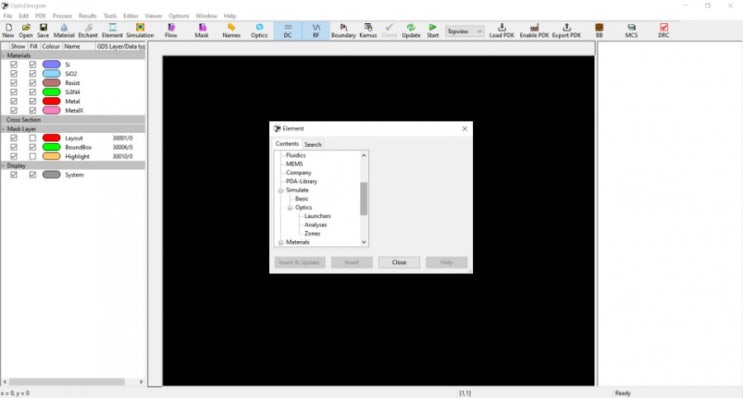Open the File menu

pos(8,16)
